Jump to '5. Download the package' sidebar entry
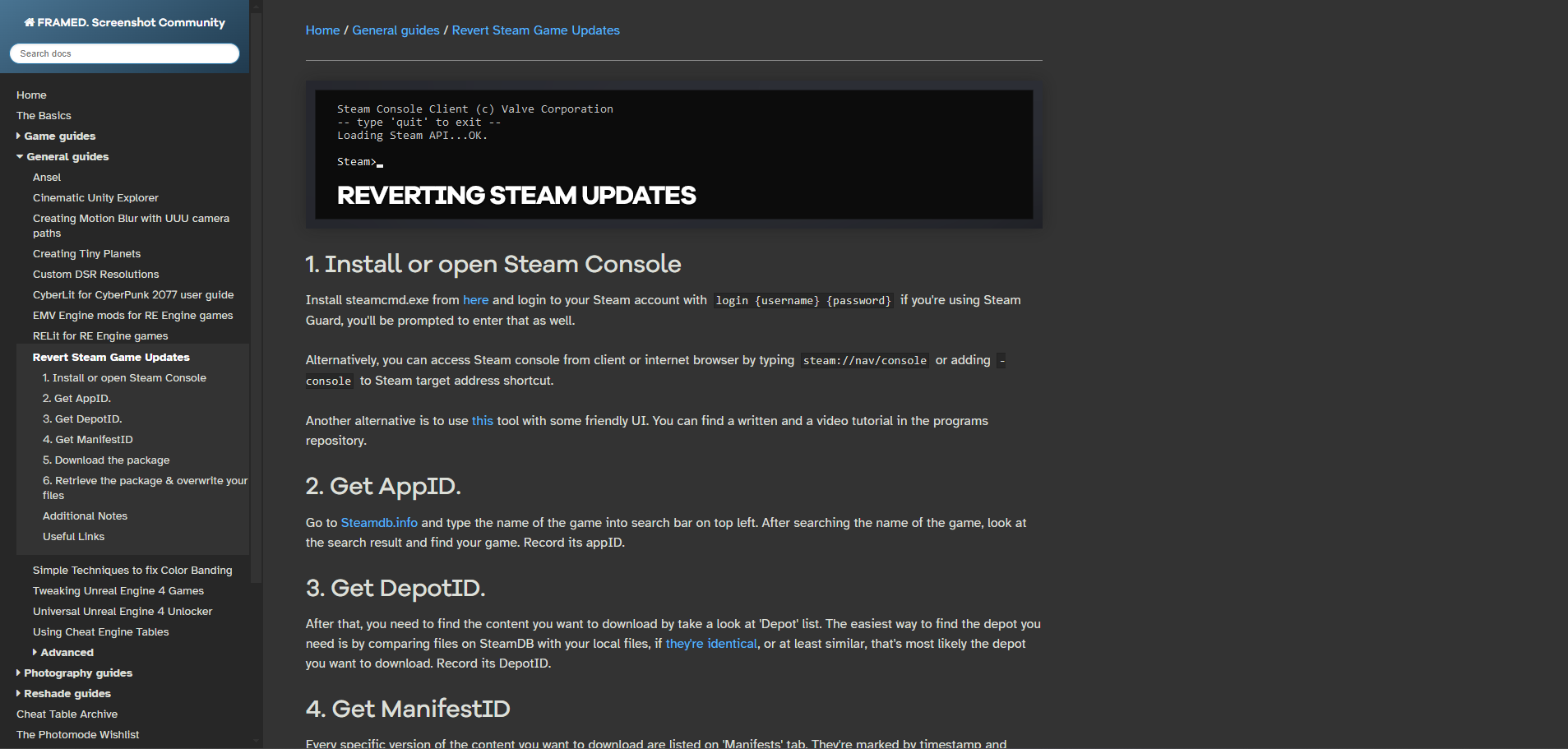The width and height of the screenshot is (1568, 749). pyautogui.click(x=106, y=460)
